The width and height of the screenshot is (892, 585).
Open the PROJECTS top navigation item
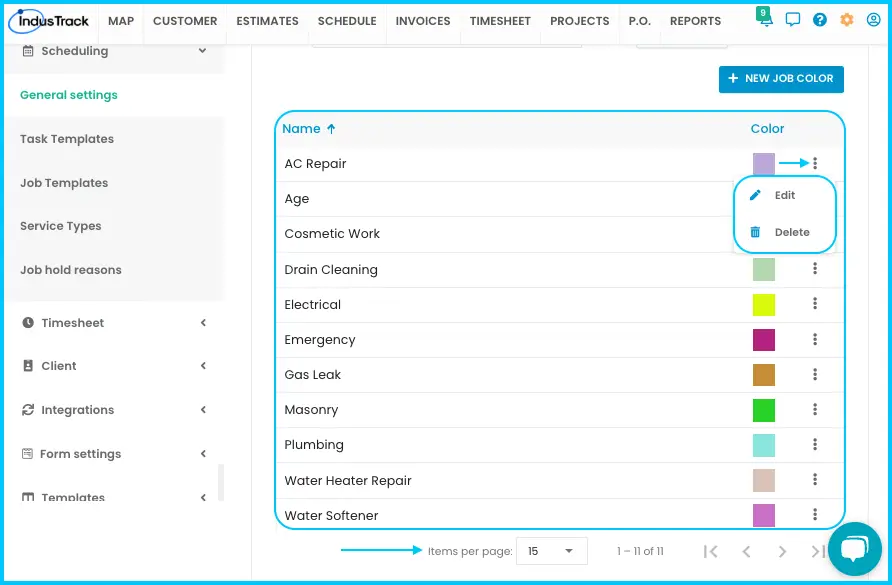[580, 21]
